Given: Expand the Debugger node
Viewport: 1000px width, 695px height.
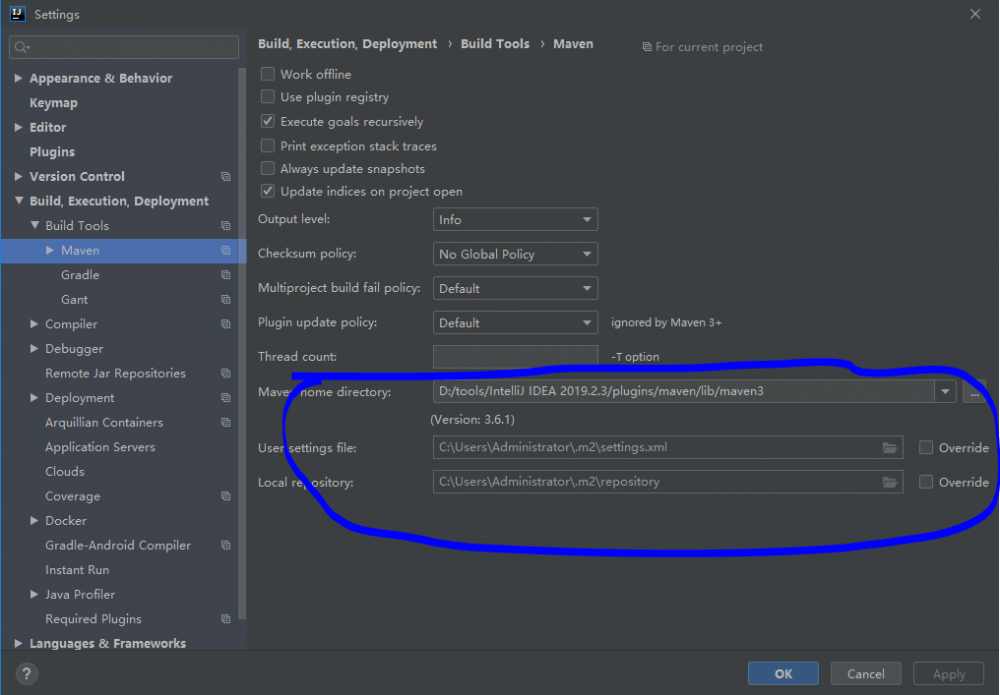Looking at the screenshot, I should (x=34, y=348).
